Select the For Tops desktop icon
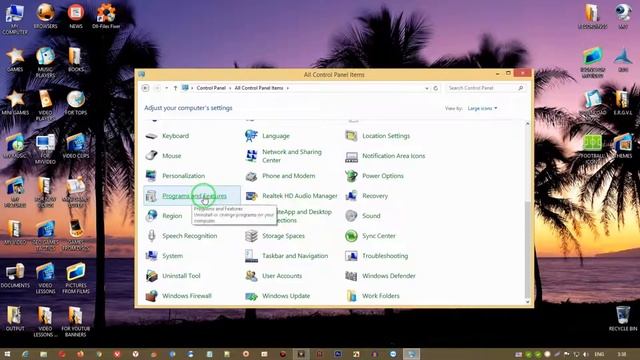Viewport: 640px width, 360px height. click(76, 103)
